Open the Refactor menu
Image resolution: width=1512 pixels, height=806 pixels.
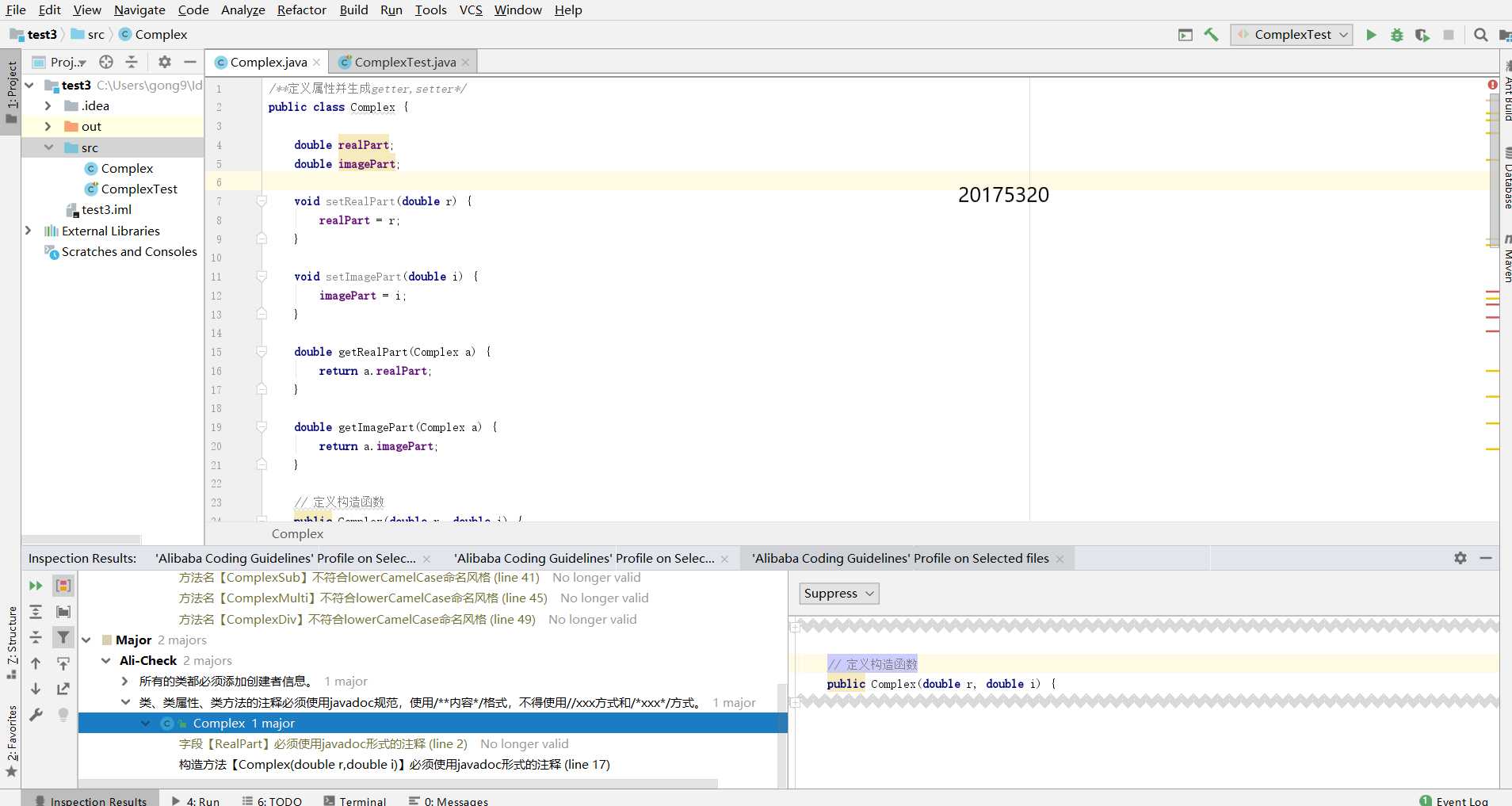click(301, 10)
